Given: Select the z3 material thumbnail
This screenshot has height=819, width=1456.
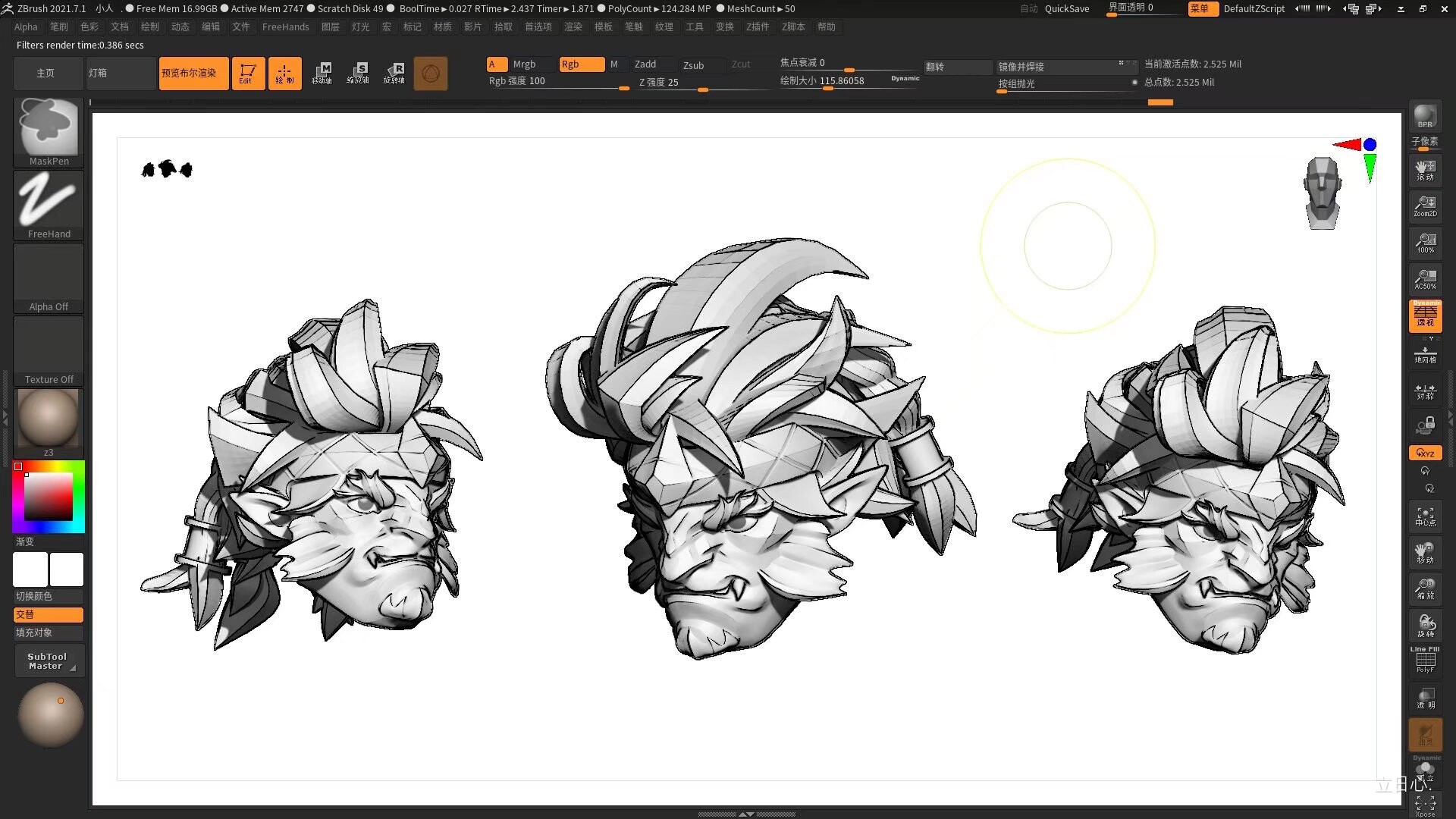Looking at the screenshot, I should point(48,419).
